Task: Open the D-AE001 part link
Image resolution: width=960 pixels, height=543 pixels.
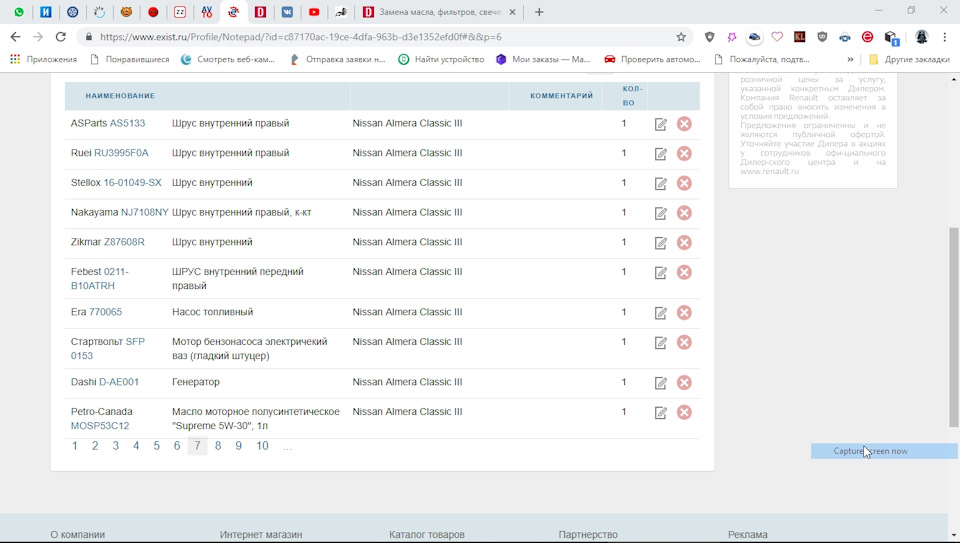Action: pyautogui.click(x=119, y=381)
